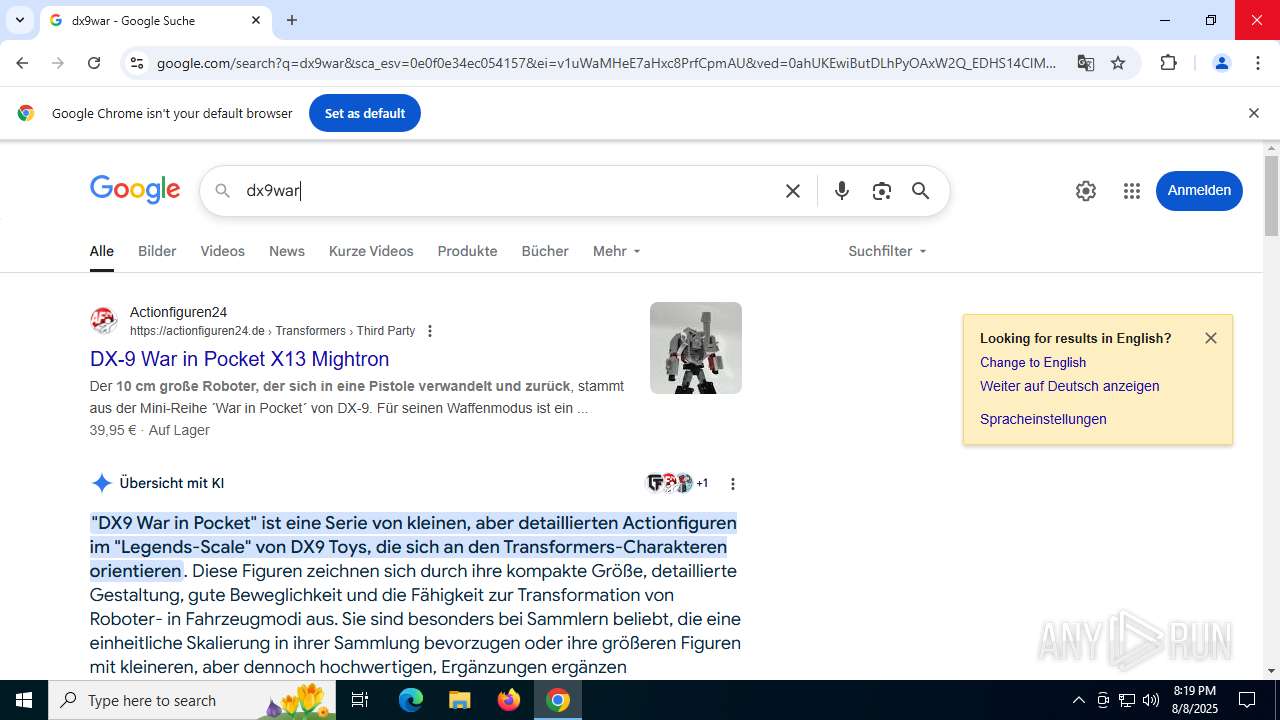This screenshot has height=720, width=1280.
Task: Close the dx9war Google Suche tab
Action: pos(256,20)
